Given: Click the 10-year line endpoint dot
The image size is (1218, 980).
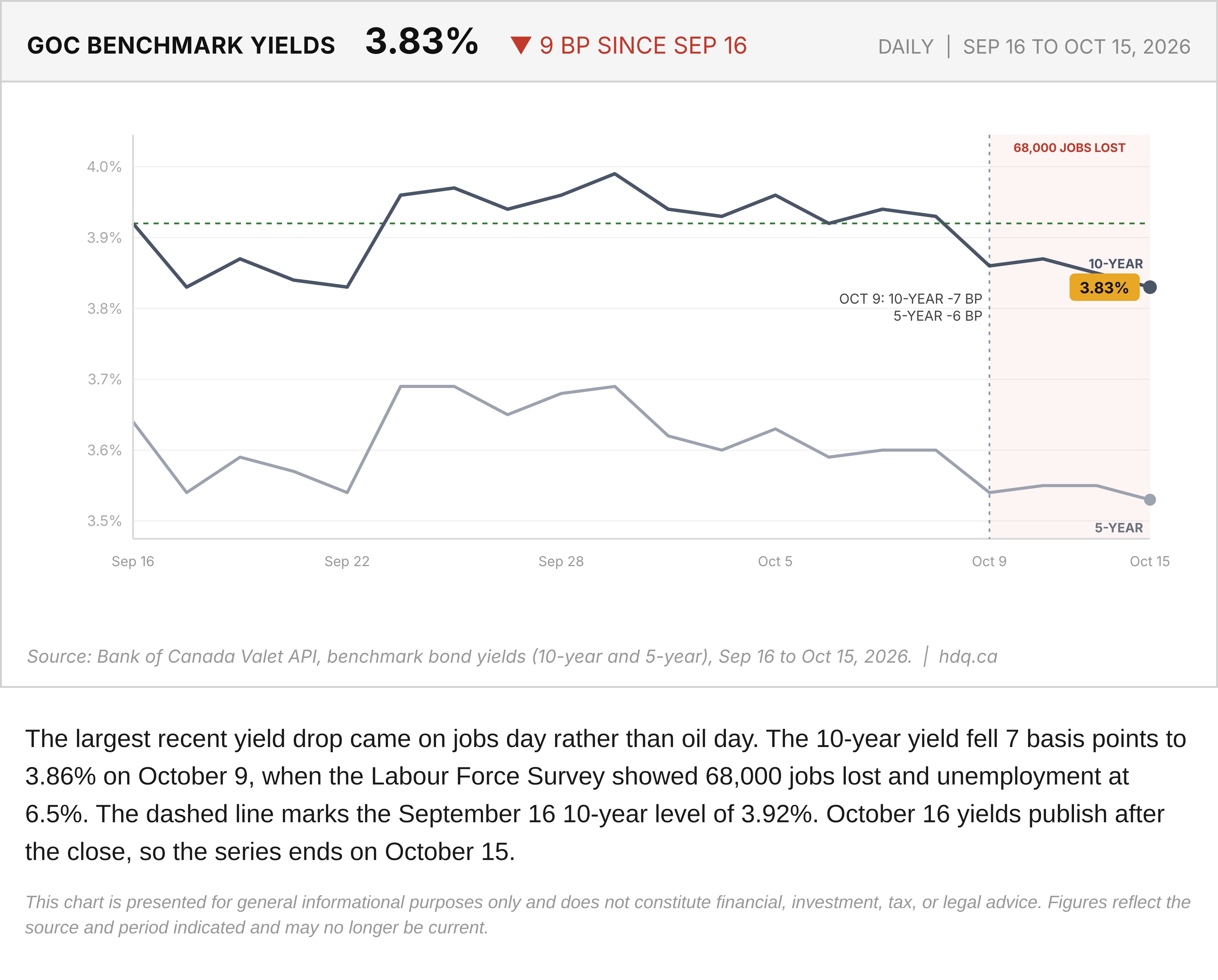Looking at the screenshot, I should pyautogui.click(x=1150, y=287).
